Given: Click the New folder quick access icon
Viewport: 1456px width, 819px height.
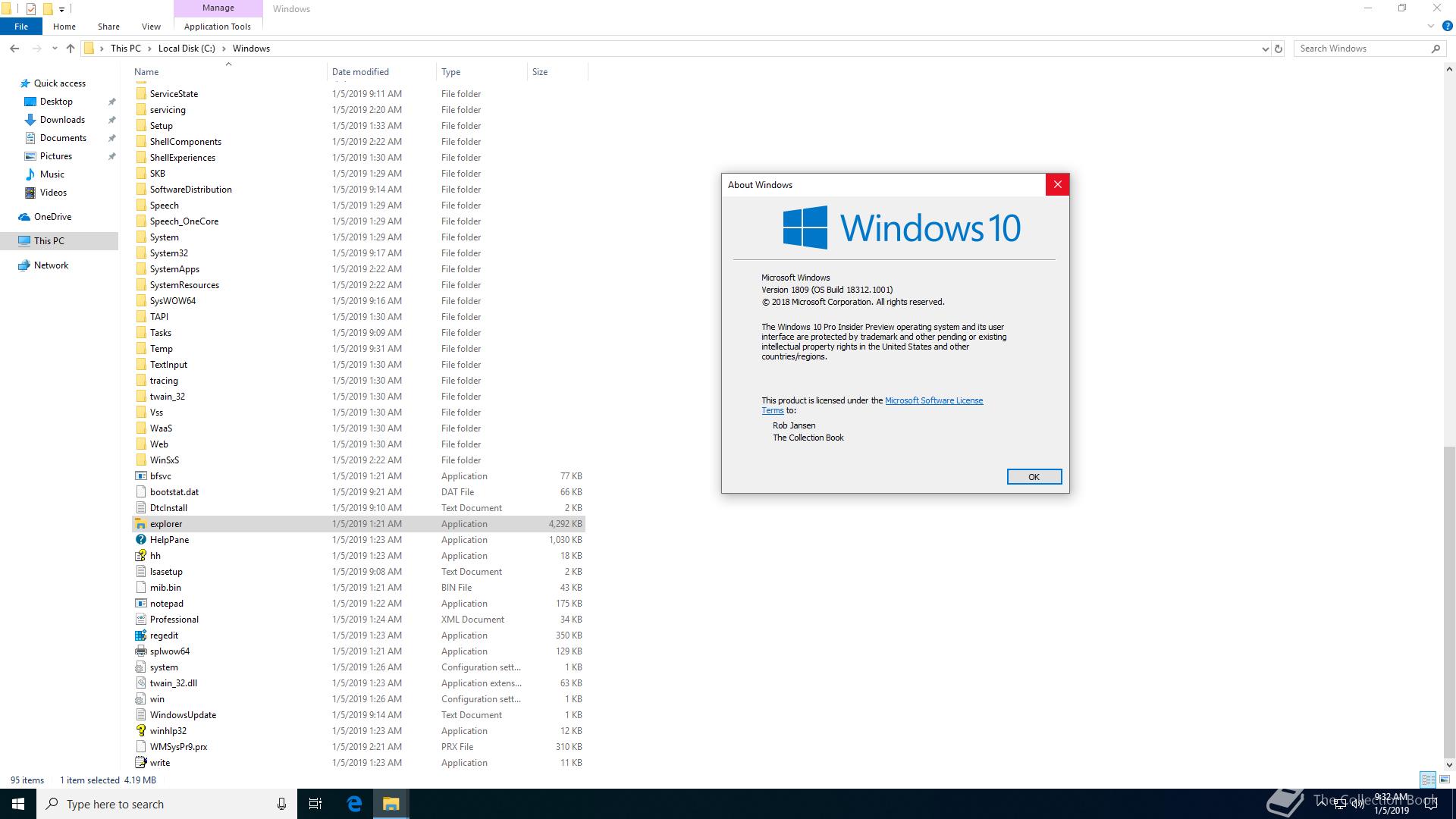Looking at the screenshot, I should coord(47,9).
